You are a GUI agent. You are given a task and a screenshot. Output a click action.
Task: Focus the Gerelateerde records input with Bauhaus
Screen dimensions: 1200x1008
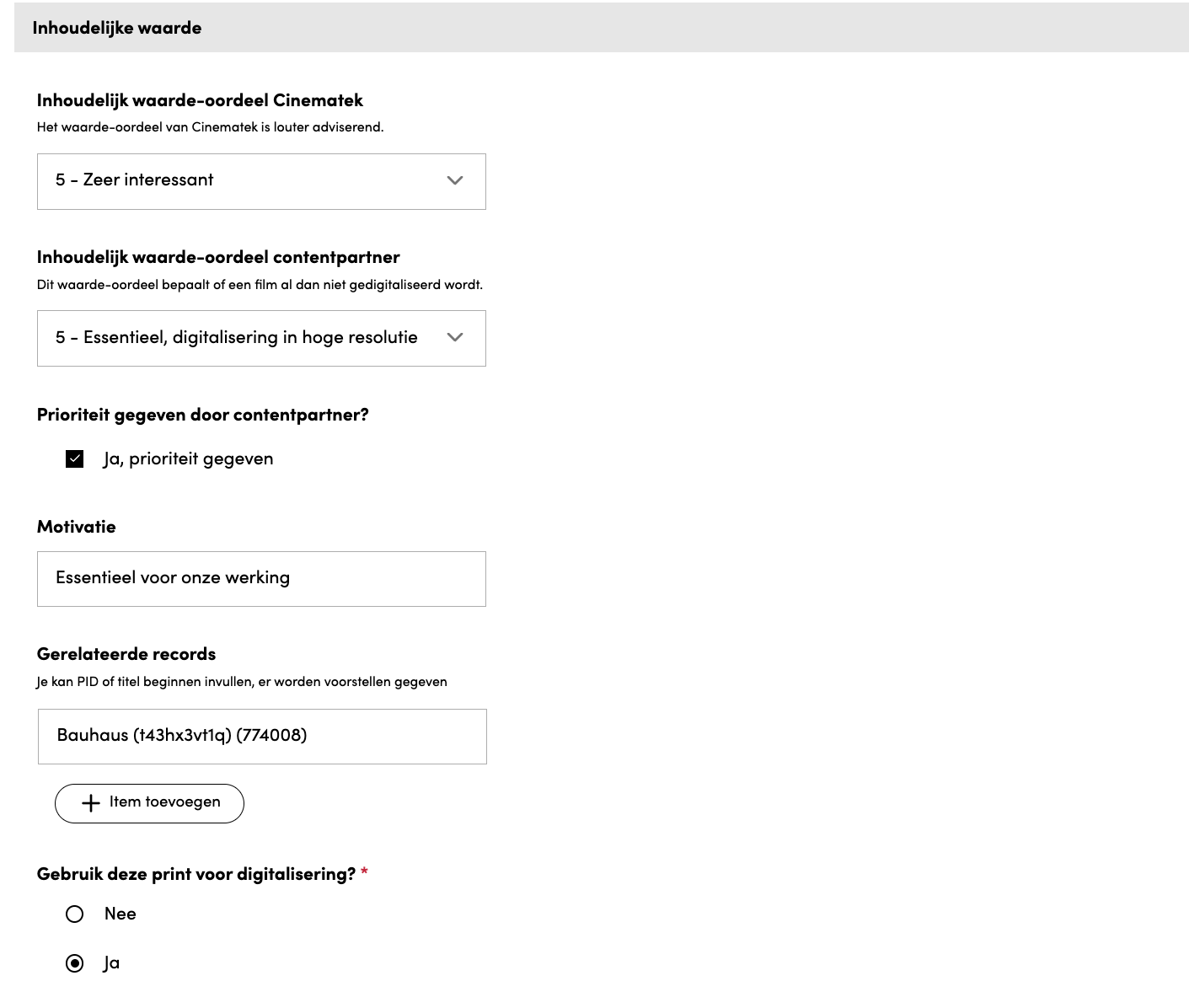[262, 737]
